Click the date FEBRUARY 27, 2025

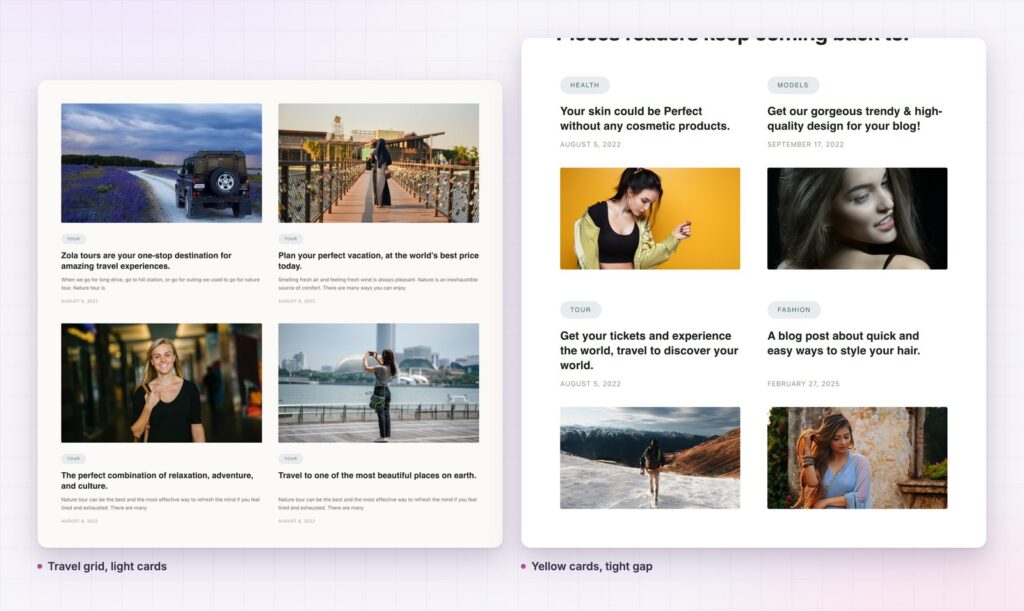803,384
